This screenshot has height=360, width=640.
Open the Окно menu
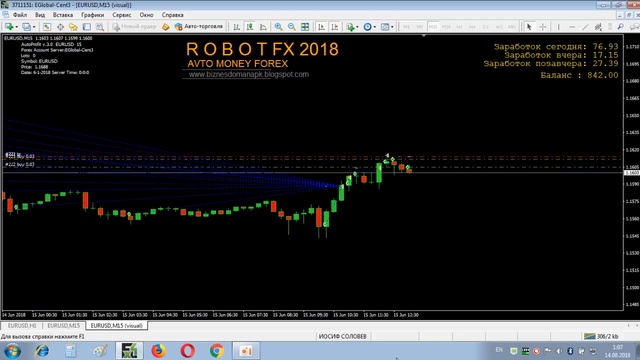tap(146, 15)
